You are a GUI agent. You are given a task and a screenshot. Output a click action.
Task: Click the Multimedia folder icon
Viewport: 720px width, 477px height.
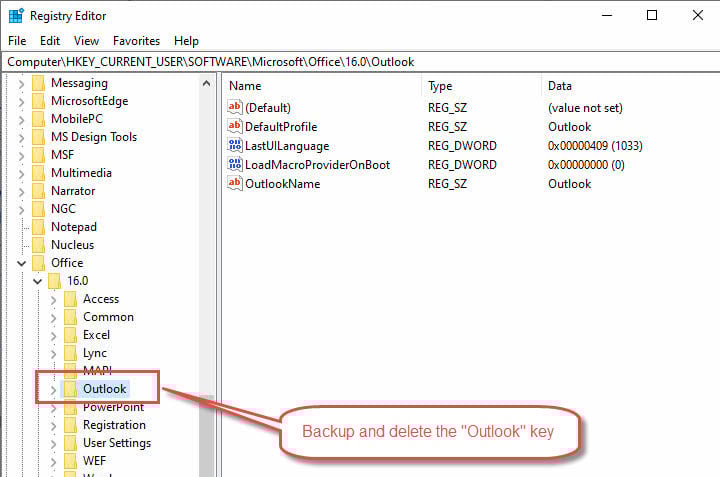(39, 173)
